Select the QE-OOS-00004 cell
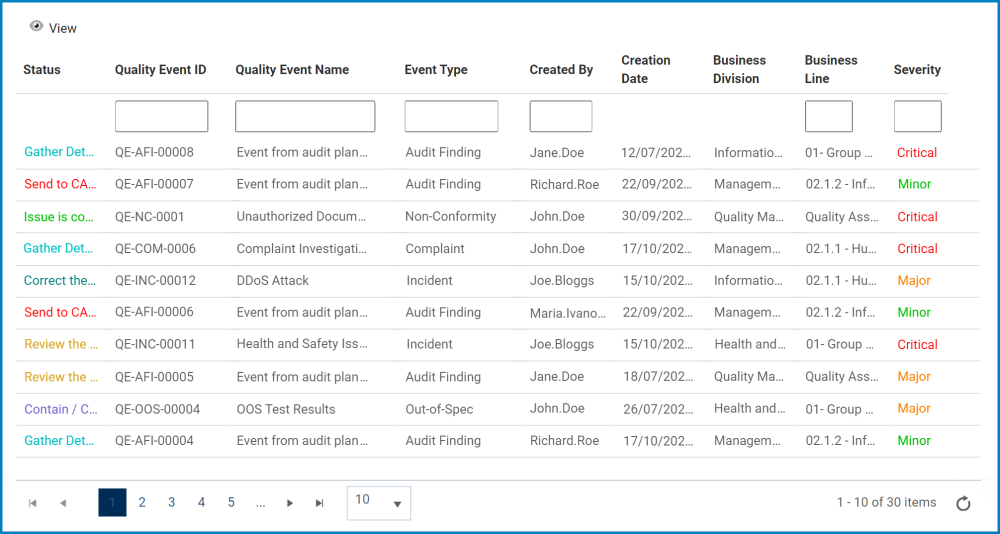The width and height of the screenshot is (1000, 534). coord(158,409)
